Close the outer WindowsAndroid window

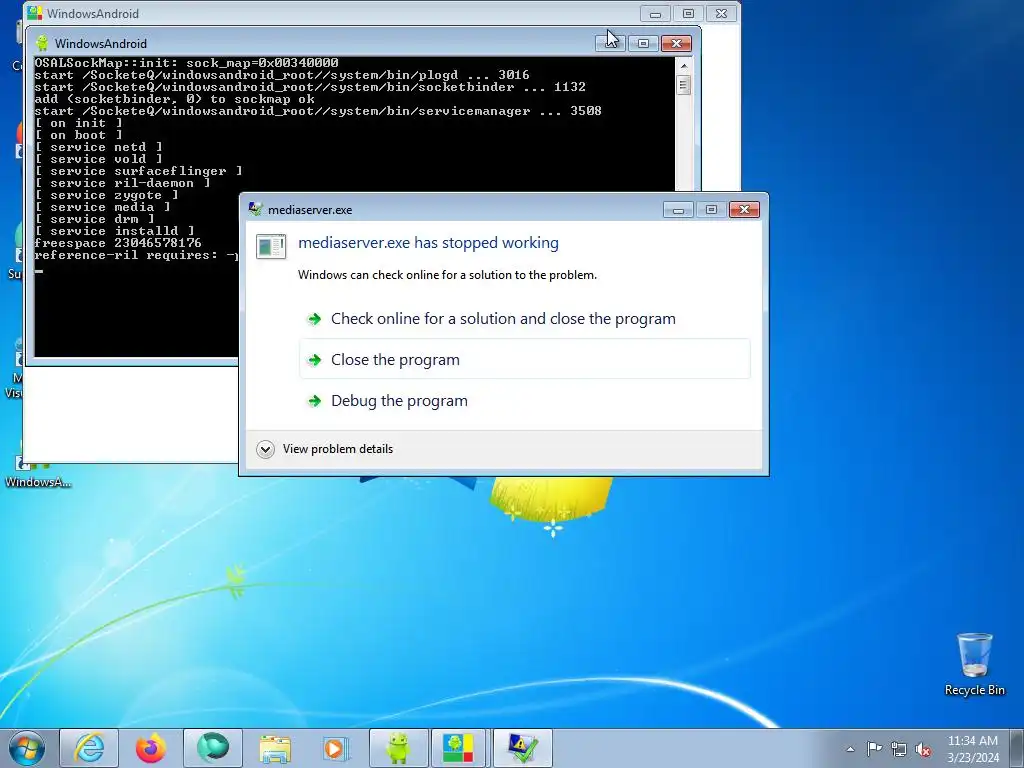[x=721, y=13]
